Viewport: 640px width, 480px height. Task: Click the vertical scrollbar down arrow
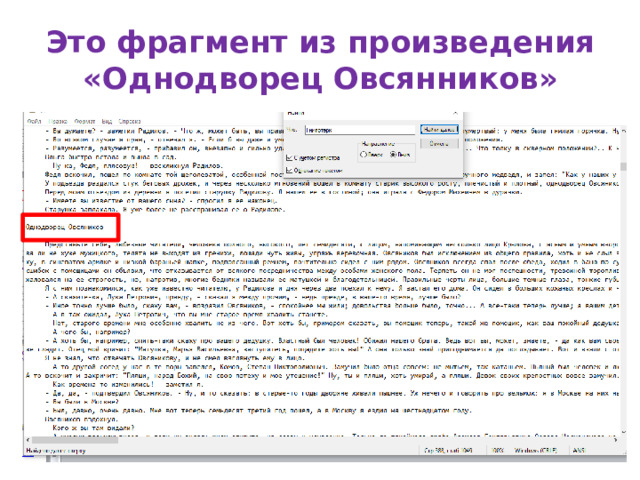(623, 432)
